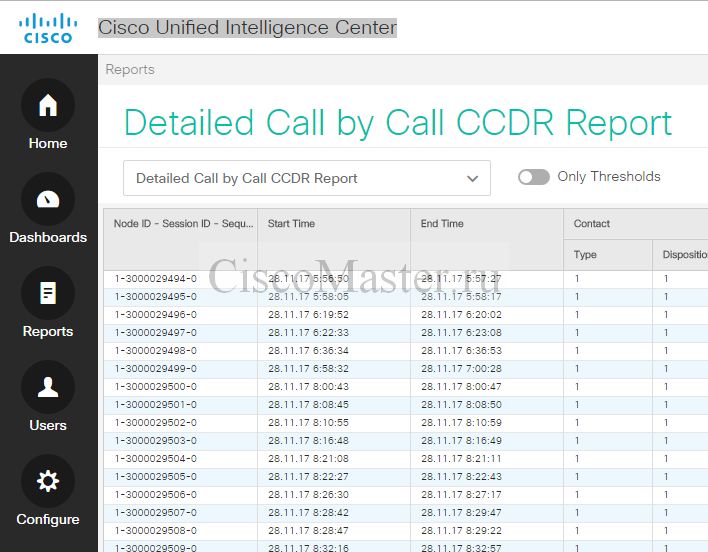The image size is (708, 552).
Task: Select the row 1-3000029499-0
Action: coord(405,369)
